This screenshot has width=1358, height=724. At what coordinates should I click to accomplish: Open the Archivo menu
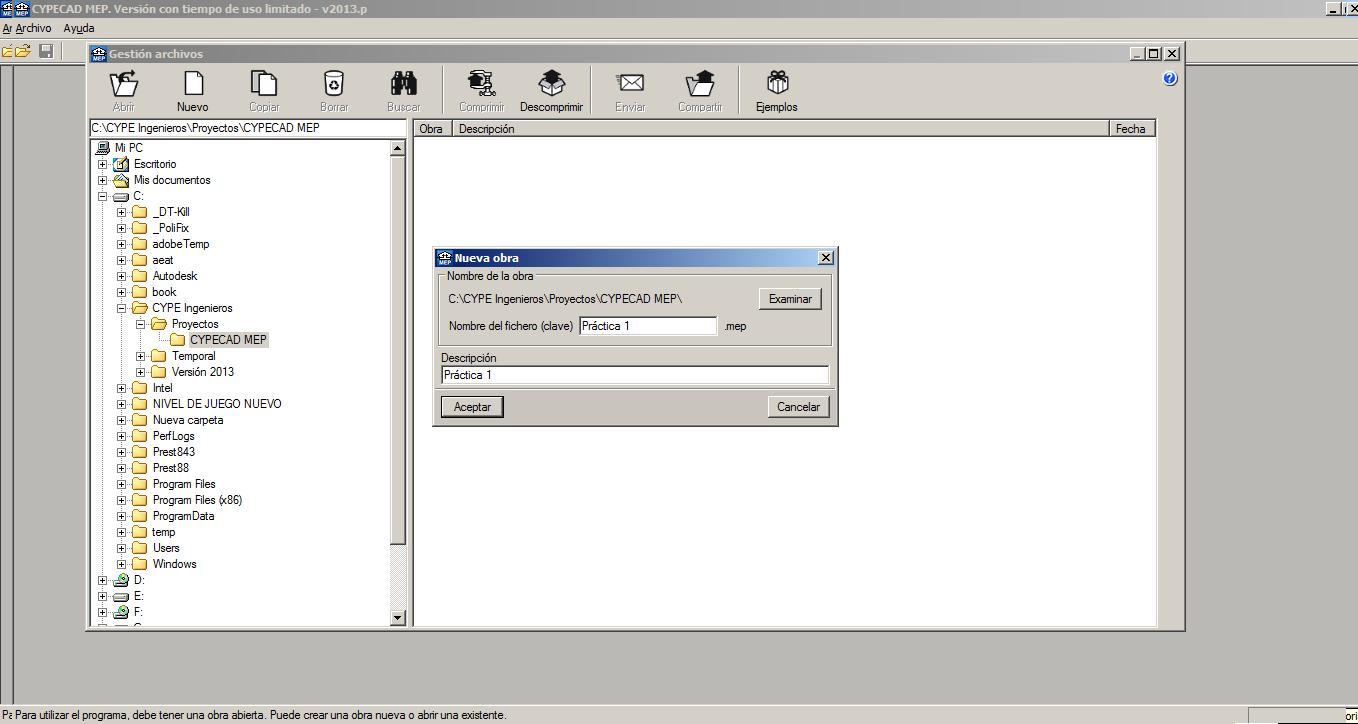[33, 29]
